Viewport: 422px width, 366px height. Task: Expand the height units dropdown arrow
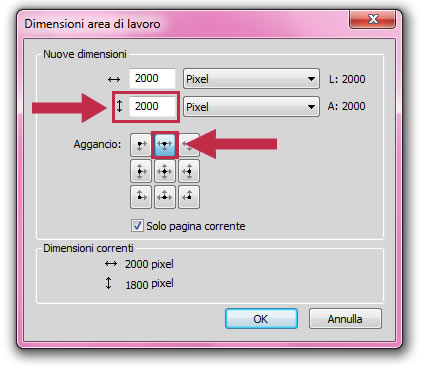[x=311, y=107]
